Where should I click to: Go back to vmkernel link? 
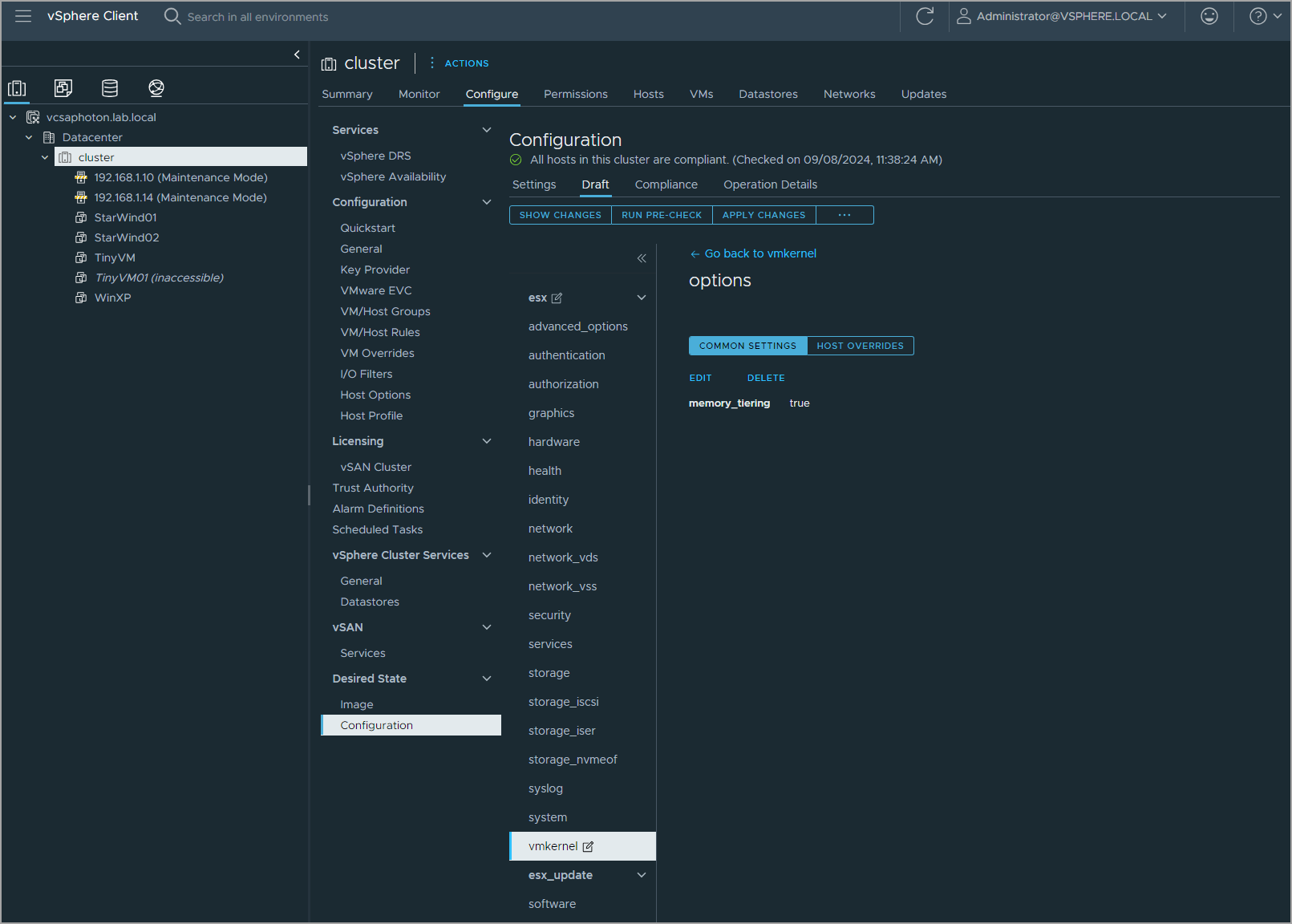(753, 253)
